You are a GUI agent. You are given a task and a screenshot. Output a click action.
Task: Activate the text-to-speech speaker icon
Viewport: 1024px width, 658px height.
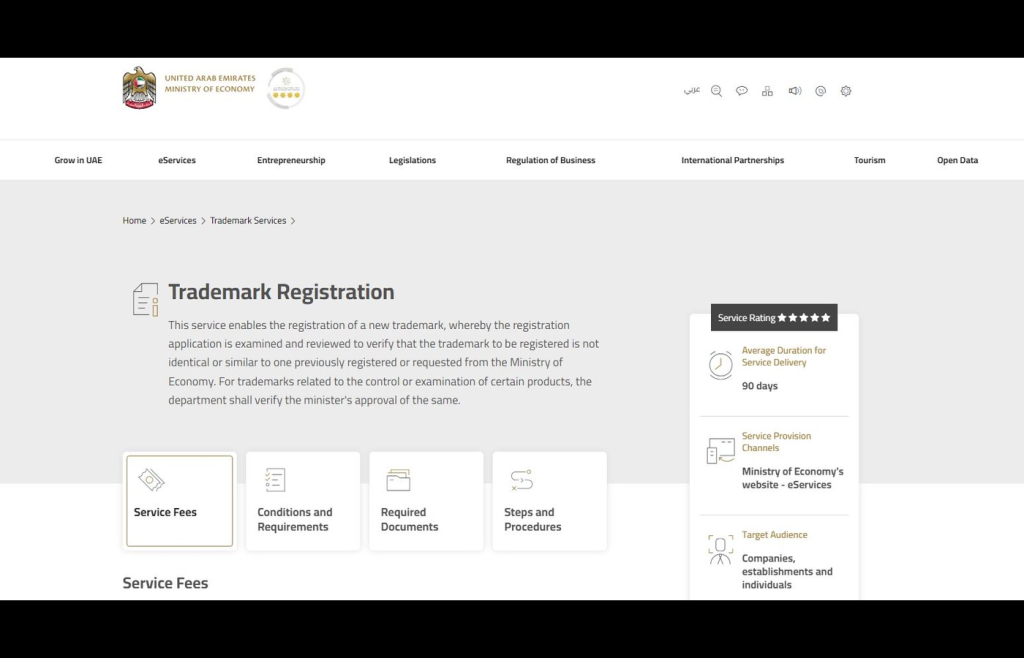tap(794, 91)
